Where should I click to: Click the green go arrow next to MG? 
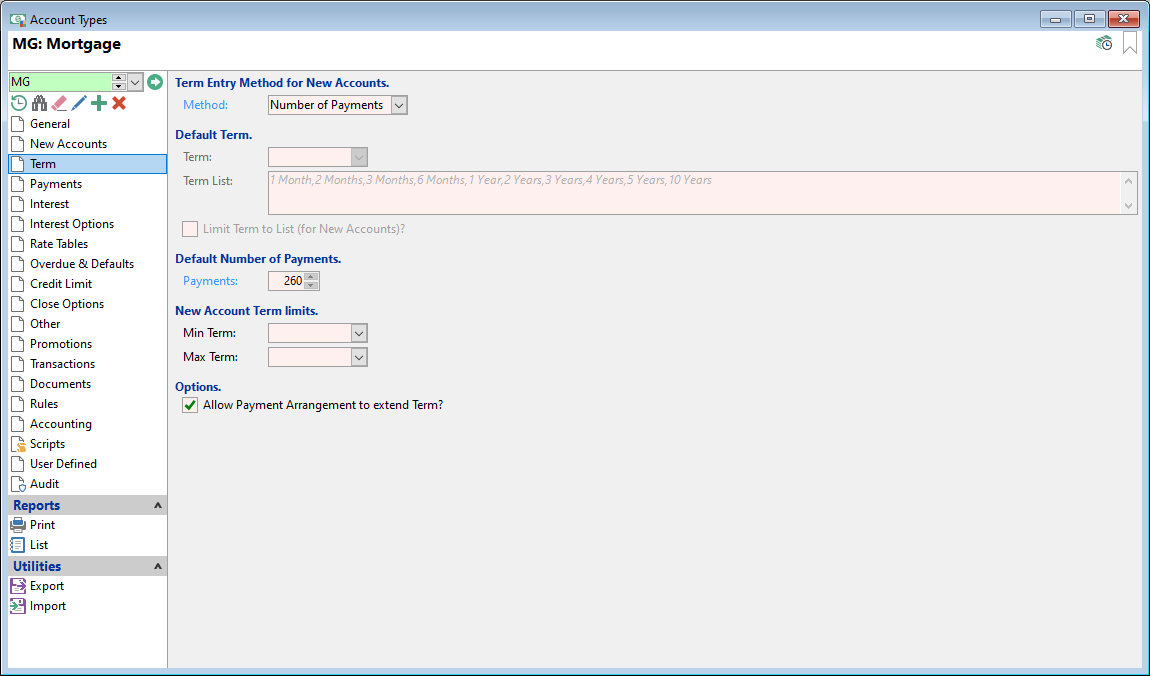pos(155,82)
